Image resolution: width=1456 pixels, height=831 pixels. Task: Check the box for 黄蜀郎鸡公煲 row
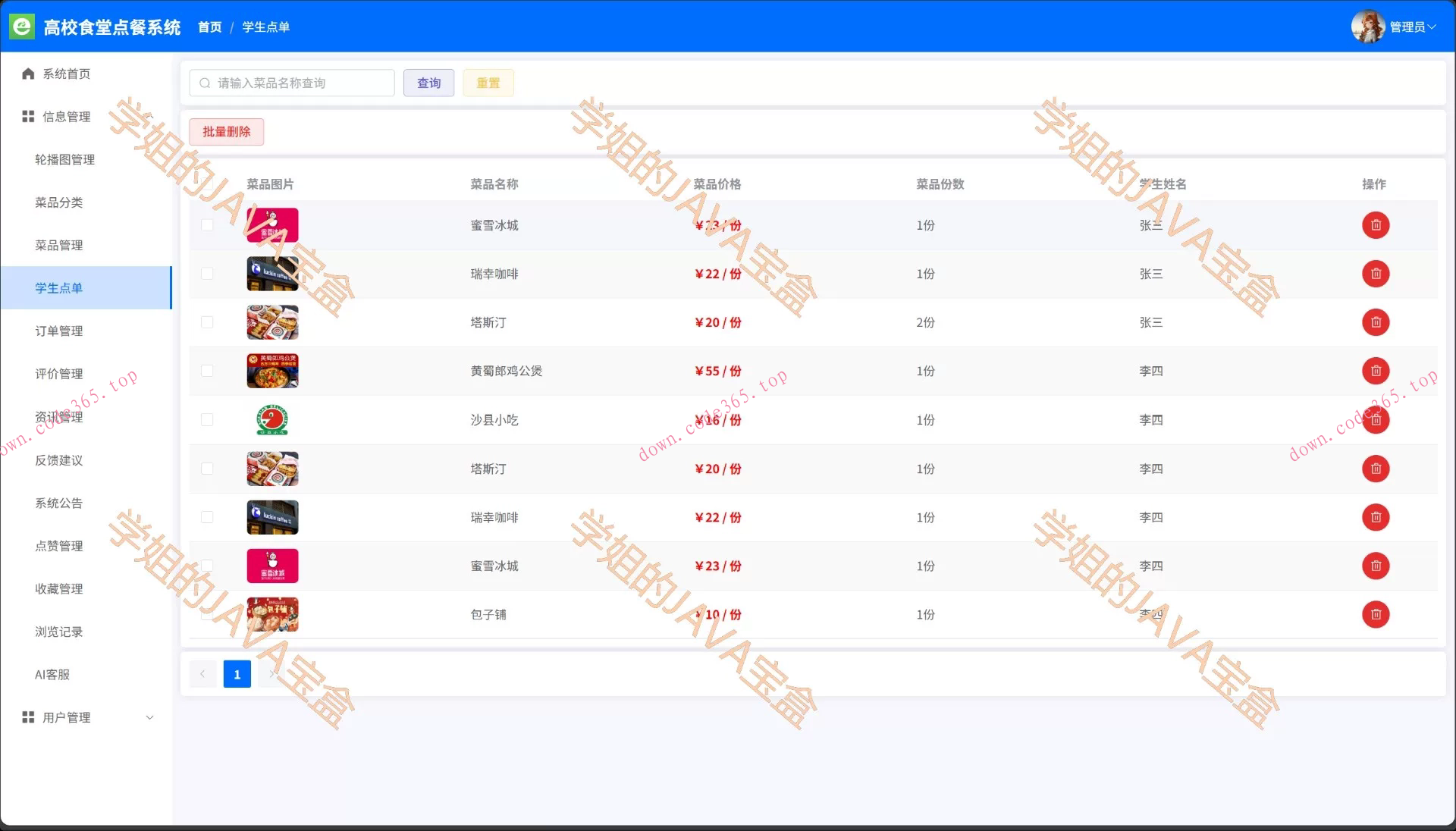pyautogui.click(x=207, y=371)
